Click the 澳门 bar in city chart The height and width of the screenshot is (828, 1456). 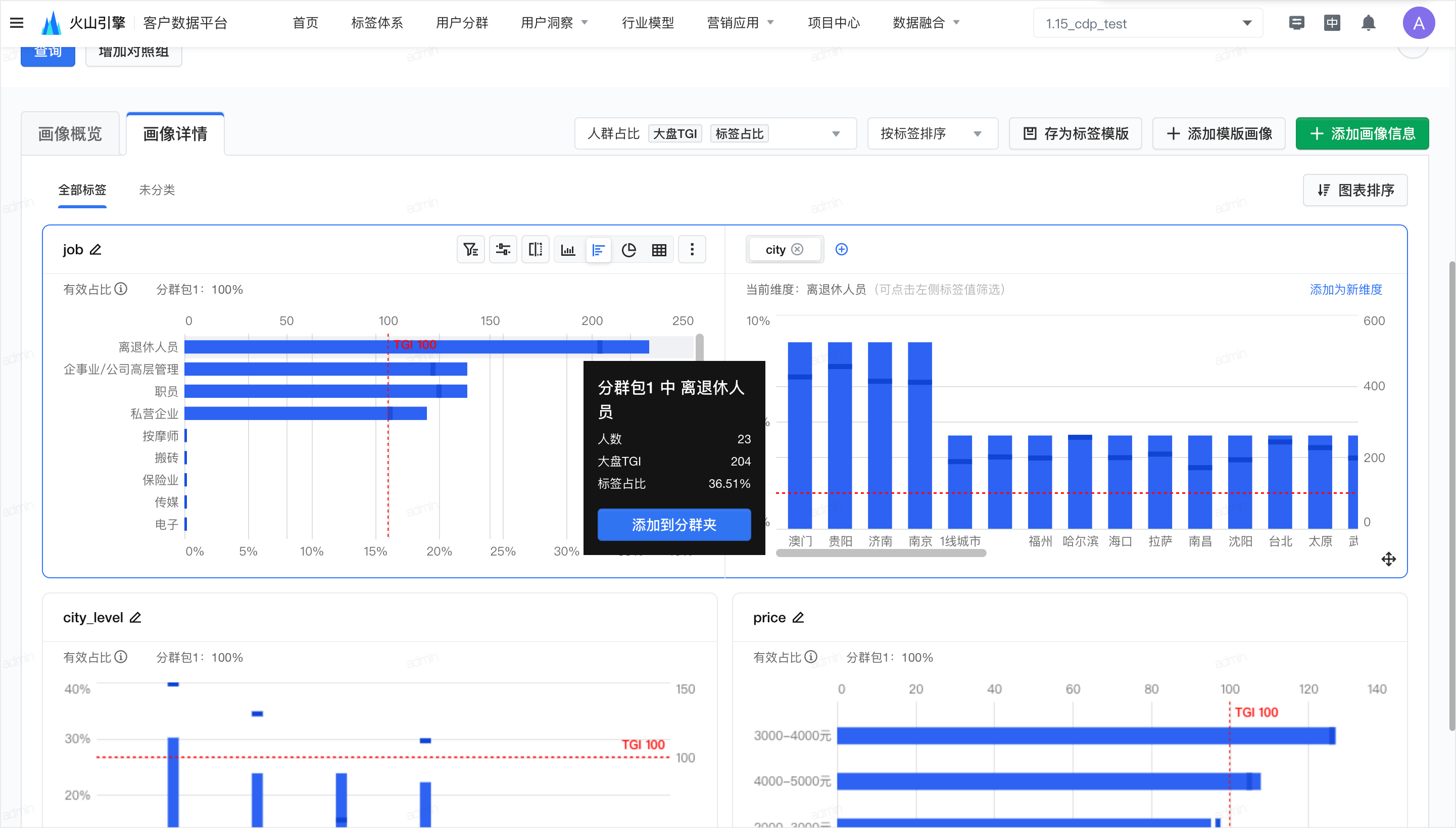[x=800, y=435]
